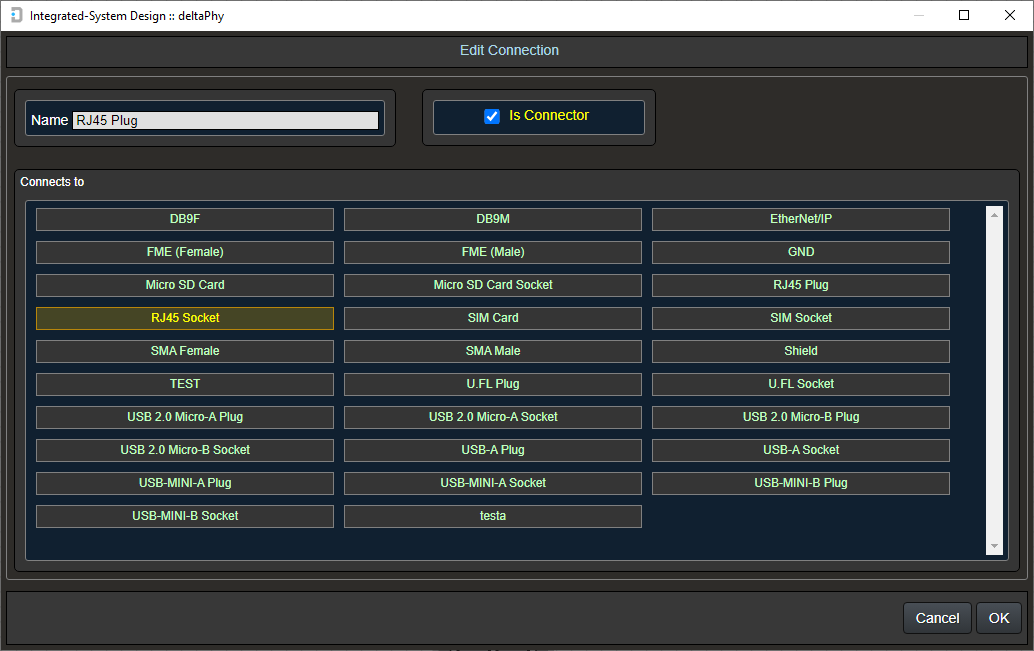This screenshot has height=651, width=1034.
Task: Cancel the connection edit
Action: pos(936,618)
